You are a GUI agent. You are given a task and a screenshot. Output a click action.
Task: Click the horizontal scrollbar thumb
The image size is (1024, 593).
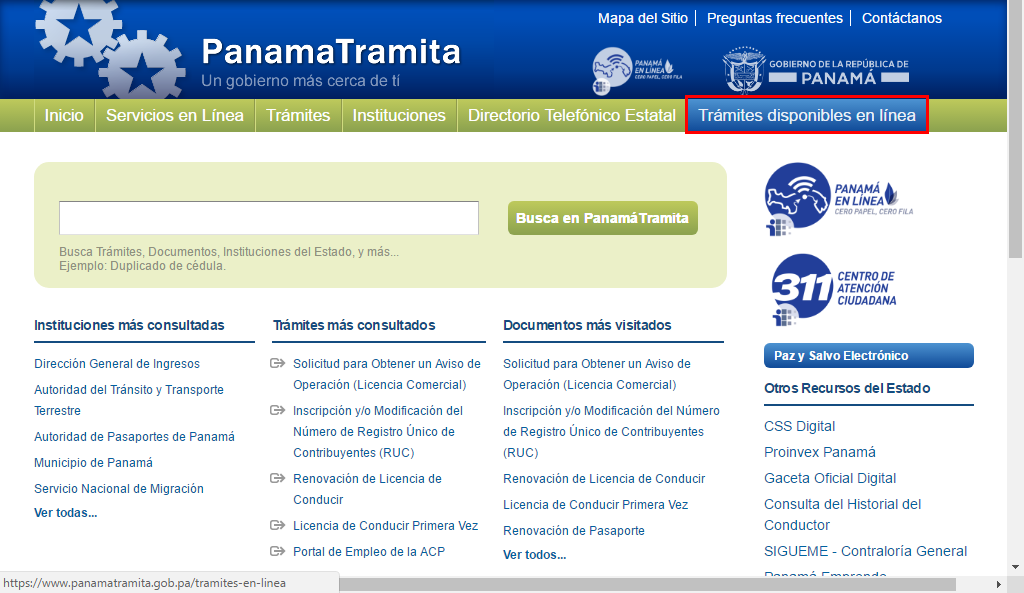pyautogui.click(x=647, y=584)
